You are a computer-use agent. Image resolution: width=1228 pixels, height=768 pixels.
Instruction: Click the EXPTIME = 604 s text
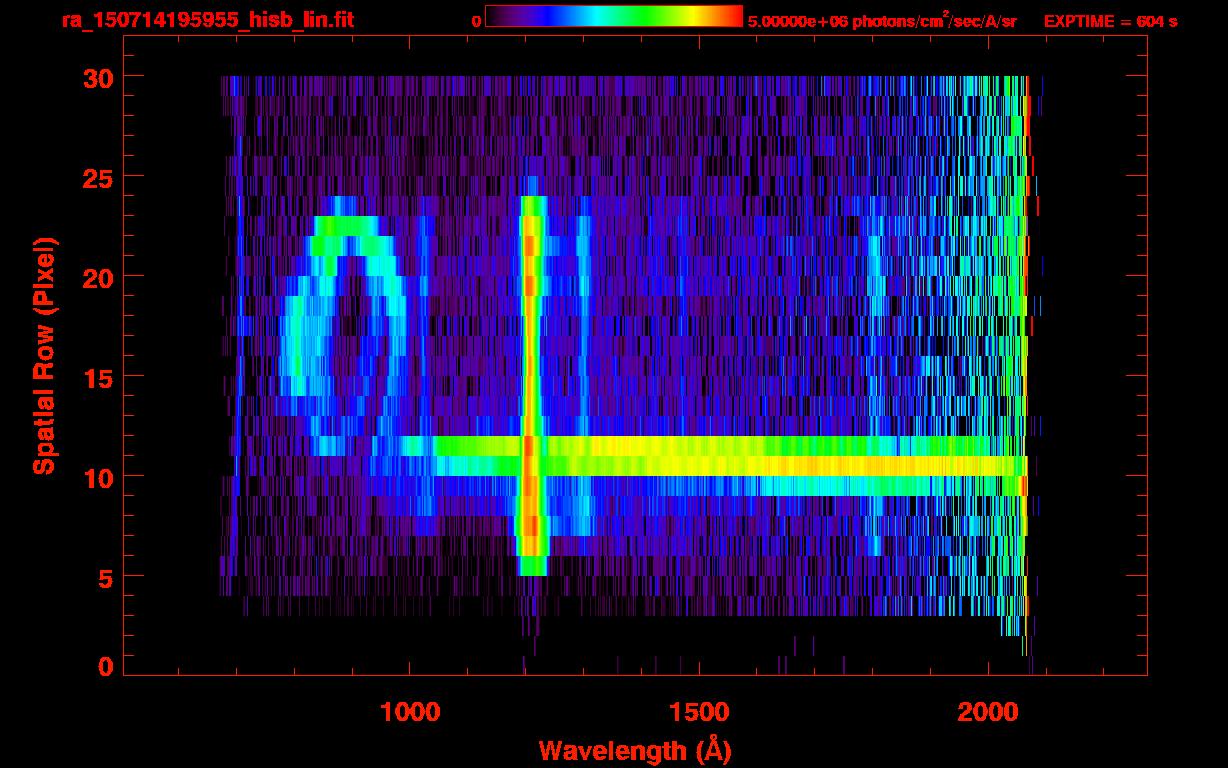pos(1110,21)
